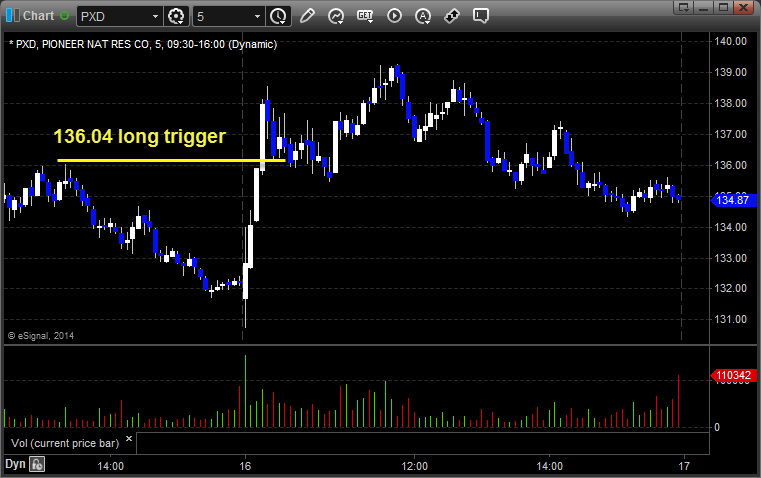Click the blue chart window icon
This screenshot has width=761, height=478.
tap(13, 16)
